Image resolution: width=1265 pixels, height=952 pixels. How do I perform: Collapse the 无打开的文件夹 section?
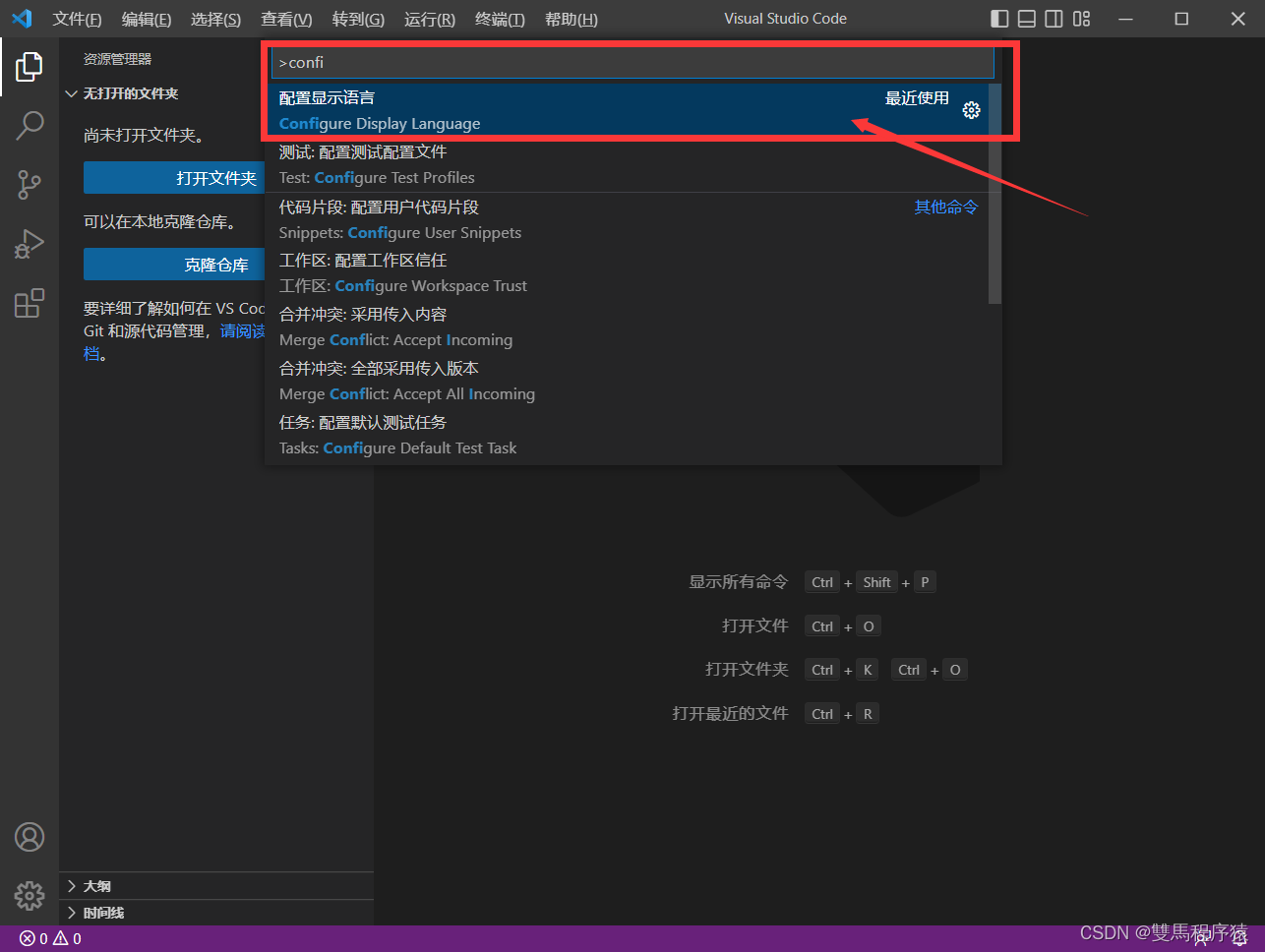click(216, 93)
